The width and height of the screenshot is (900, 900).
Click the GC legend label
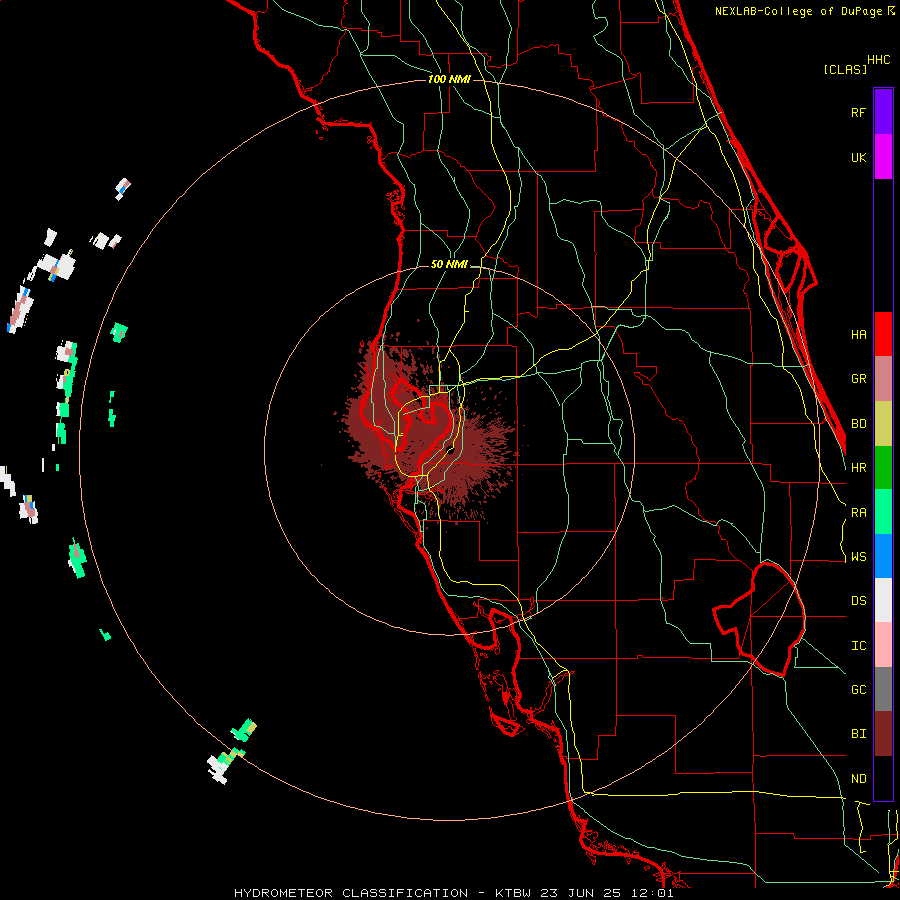tap(858, 690)
